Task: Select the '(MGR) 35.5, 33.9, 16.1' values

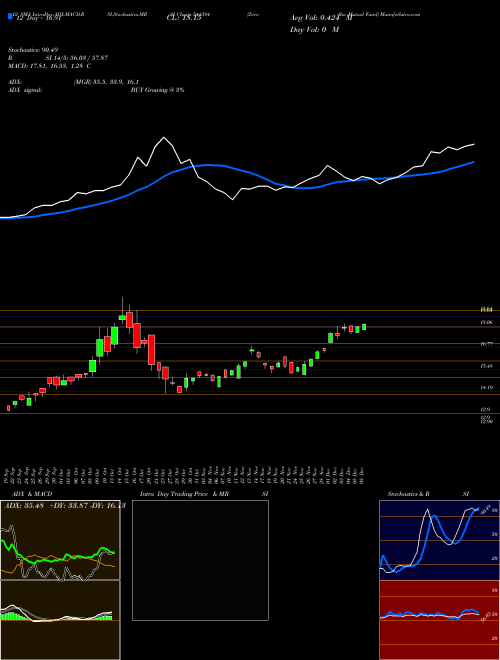Action: tap(106, 82)
